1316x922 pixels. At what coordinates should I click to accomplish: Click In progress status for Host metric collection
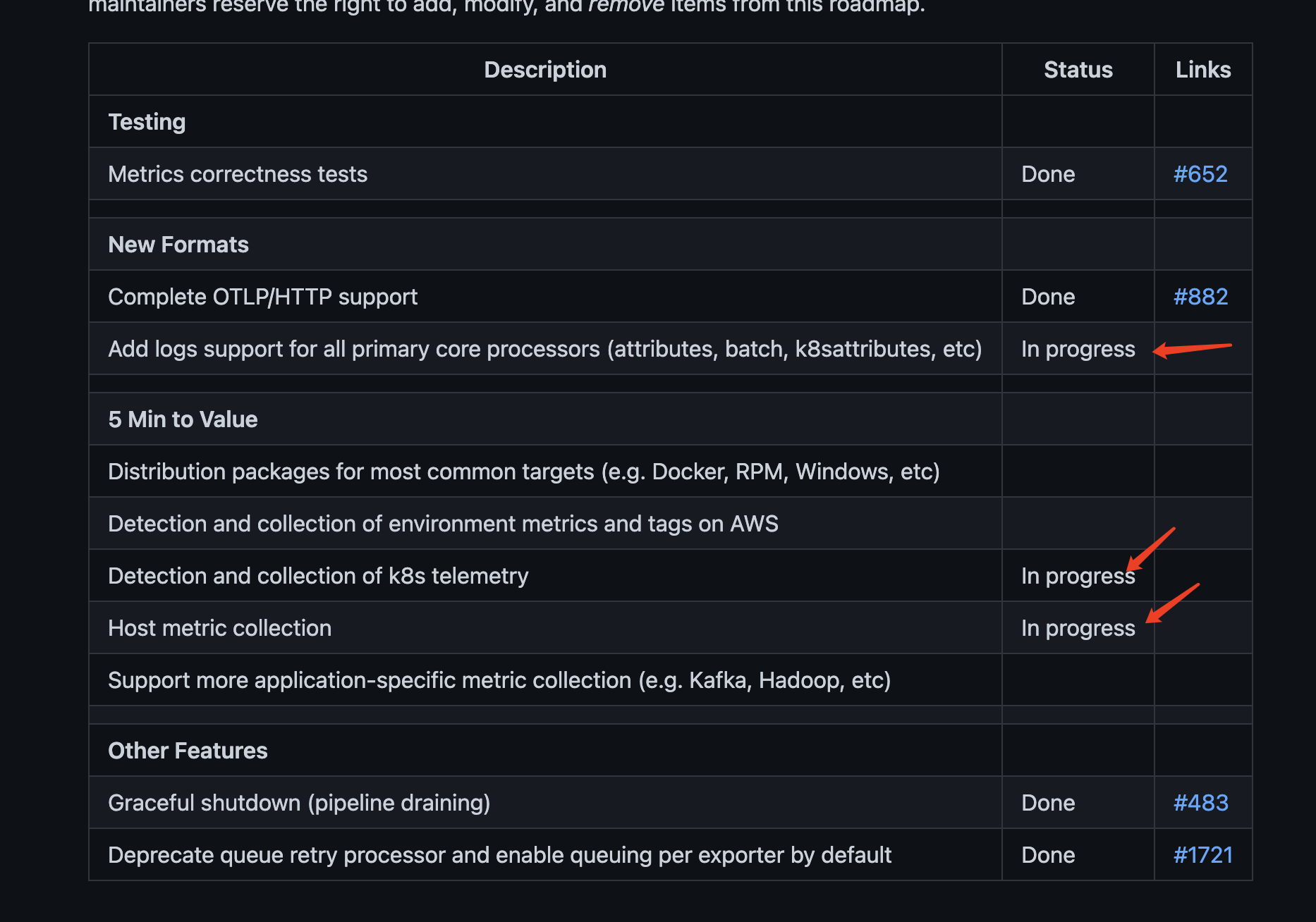click(1078, 628)
